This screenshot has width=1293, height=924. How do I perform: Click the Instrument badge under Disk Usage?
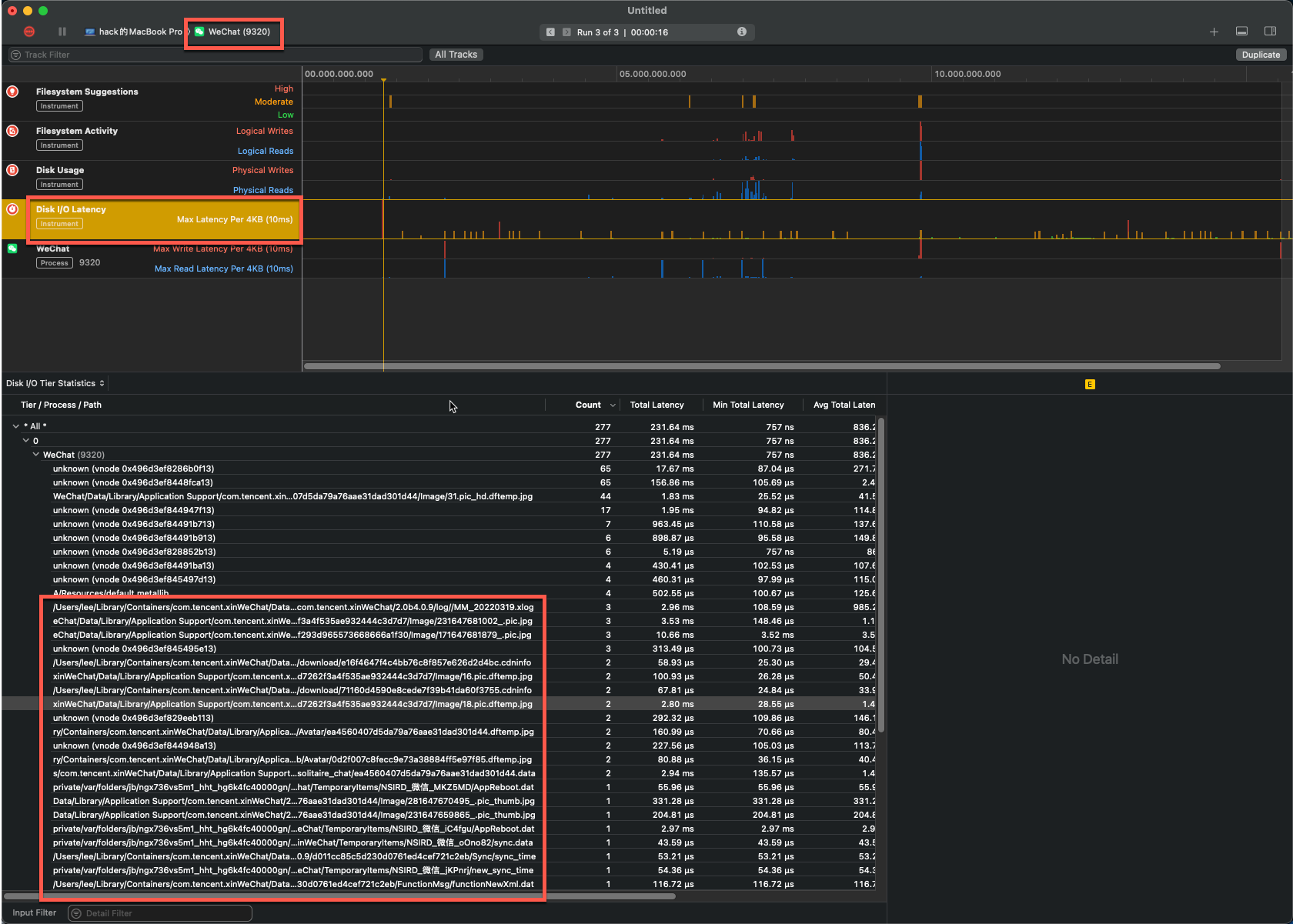[x=59, y=185]
